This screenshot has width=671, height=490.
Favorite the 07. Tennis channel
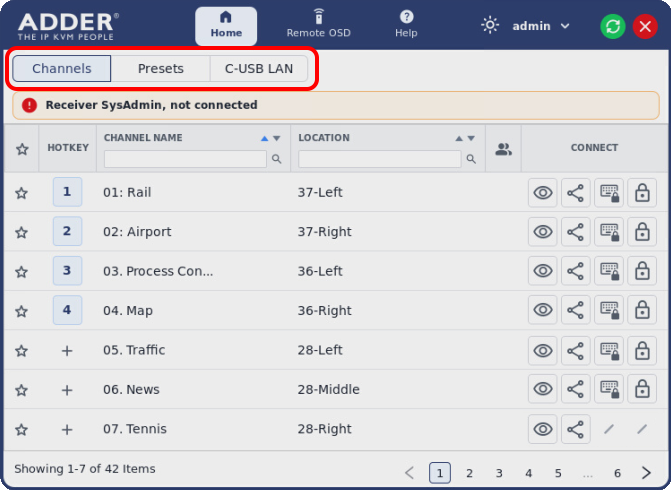point(21,430)
